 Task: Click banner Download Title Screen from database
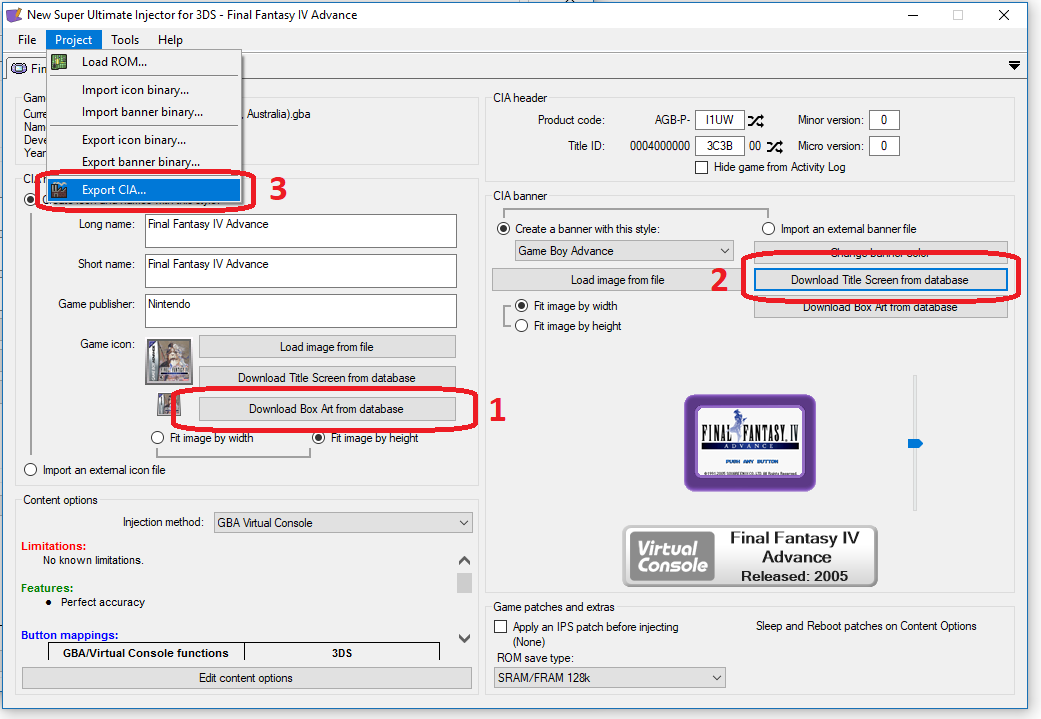[880, 280]
